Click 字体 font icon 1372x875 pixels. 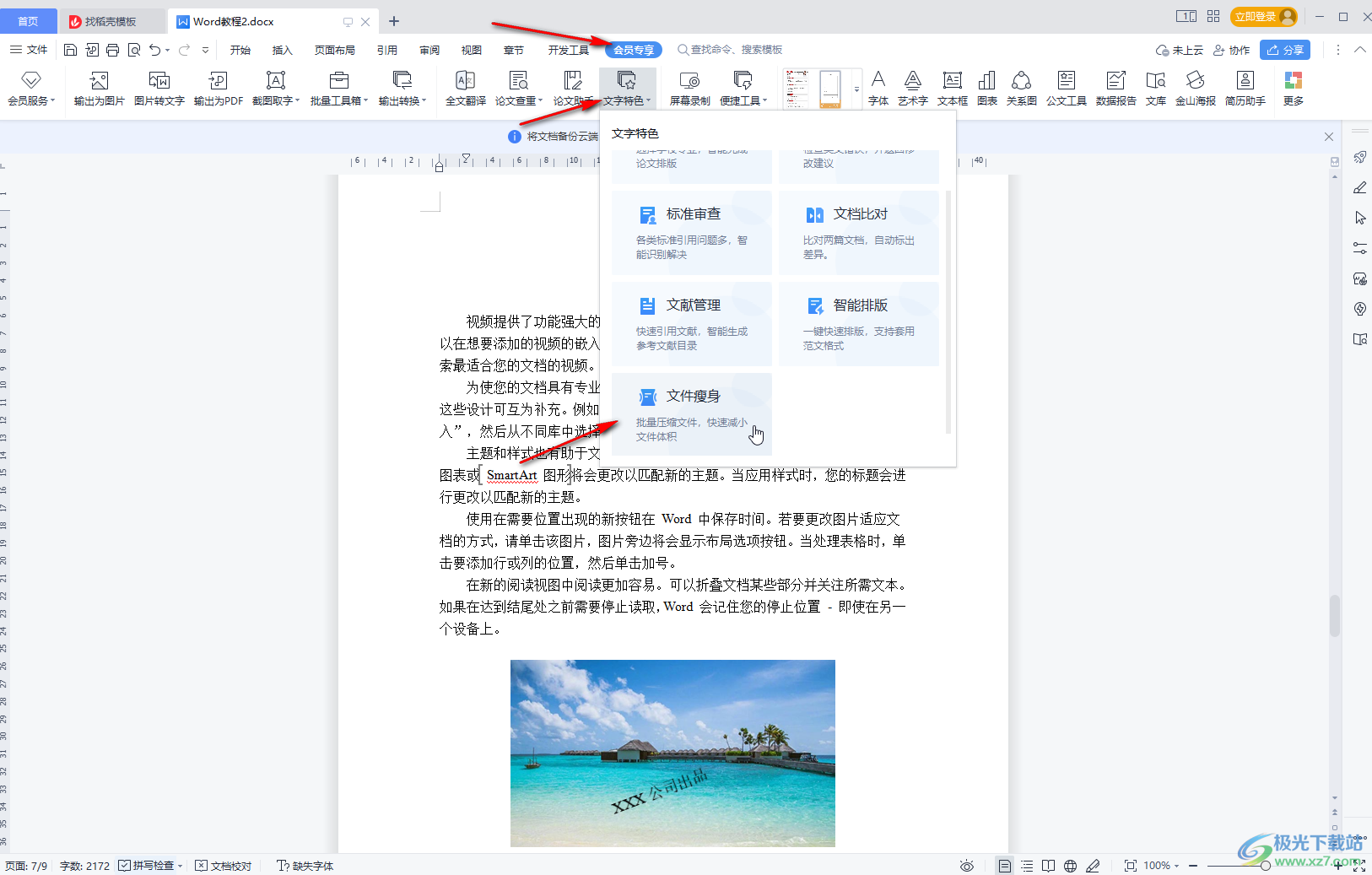click(878, 88)
